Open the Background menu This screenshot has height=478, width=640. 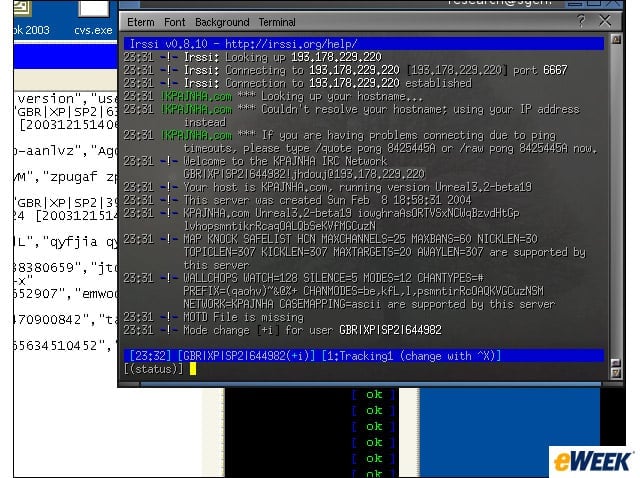[x=222, y=22]
